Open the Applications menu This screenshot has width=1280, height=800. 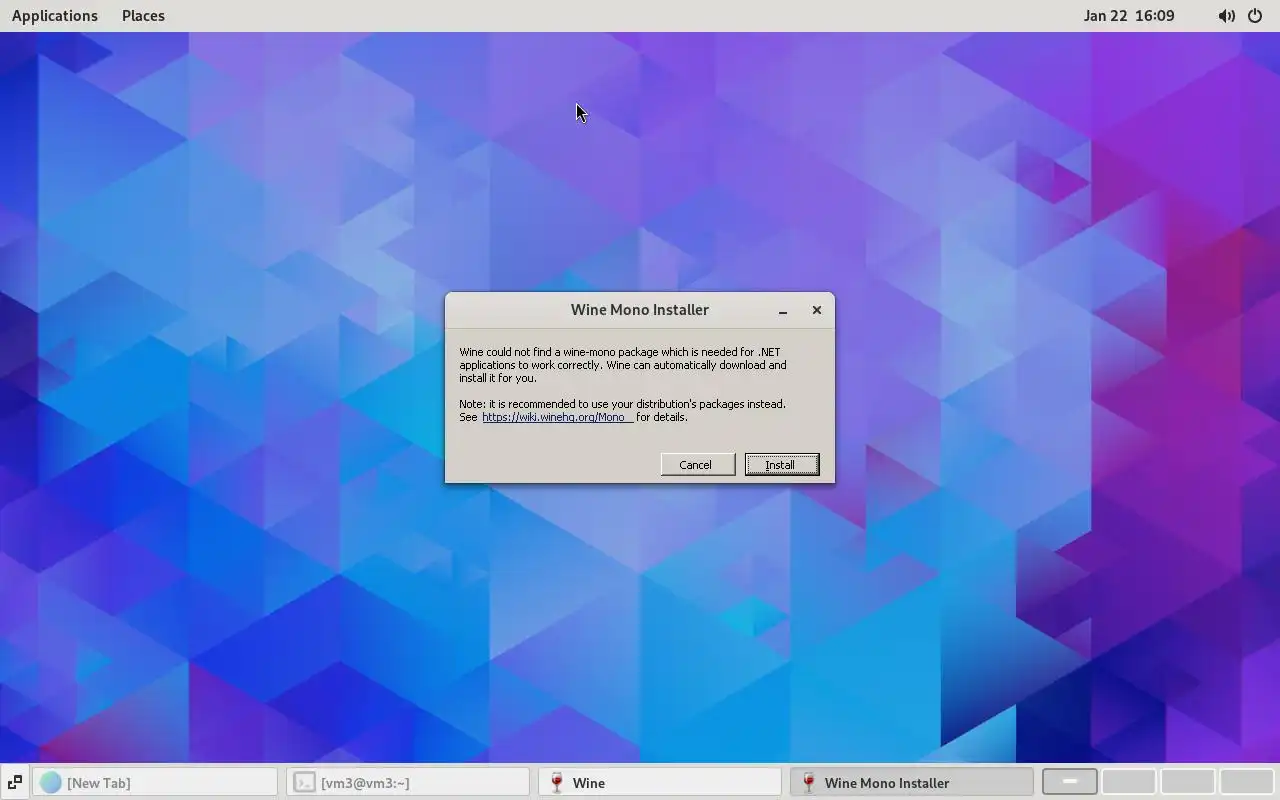(x=55, y=16)
